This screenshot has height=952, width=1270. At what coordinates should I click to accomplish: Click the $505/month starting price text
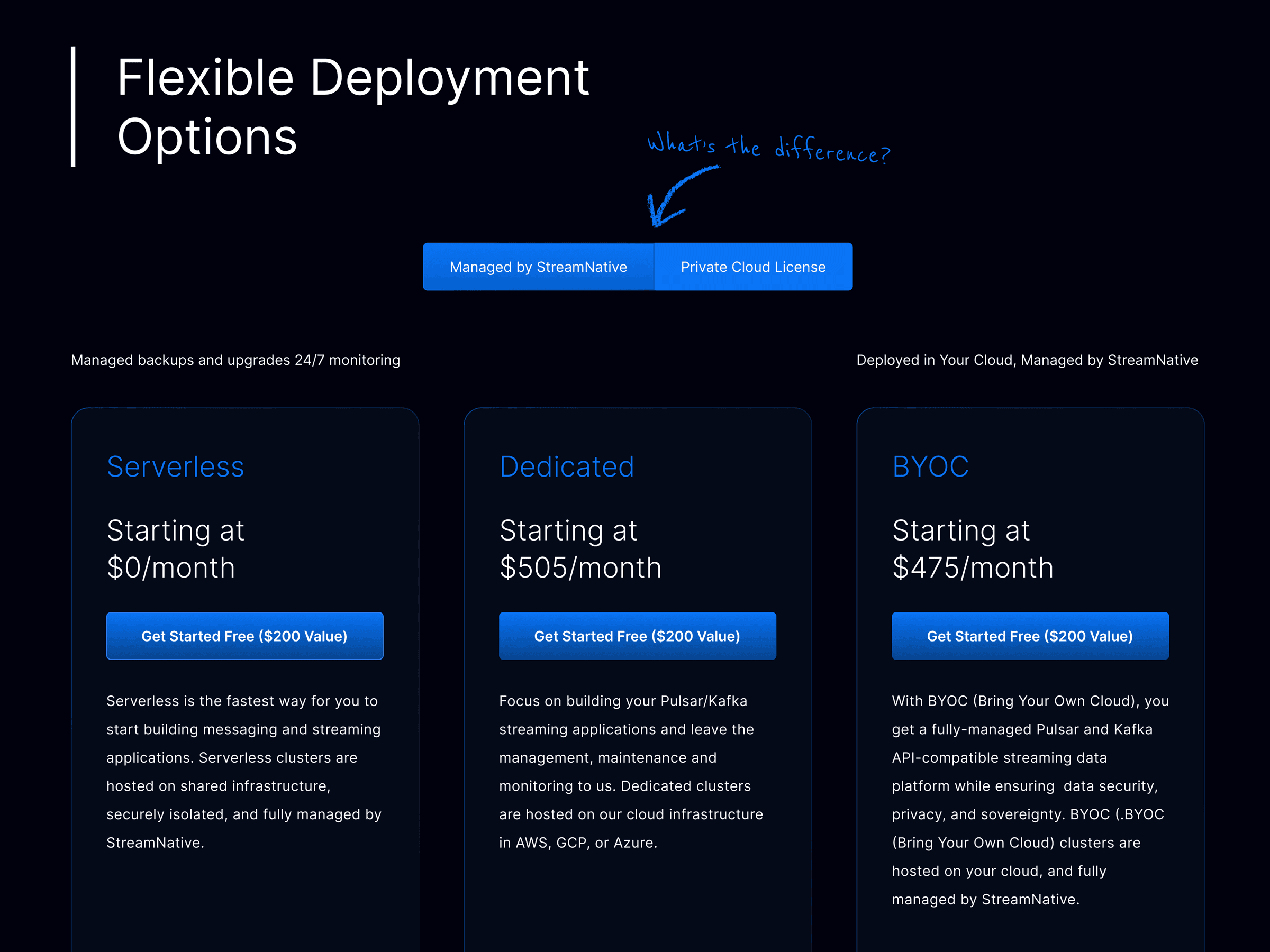tap(580, 567)
